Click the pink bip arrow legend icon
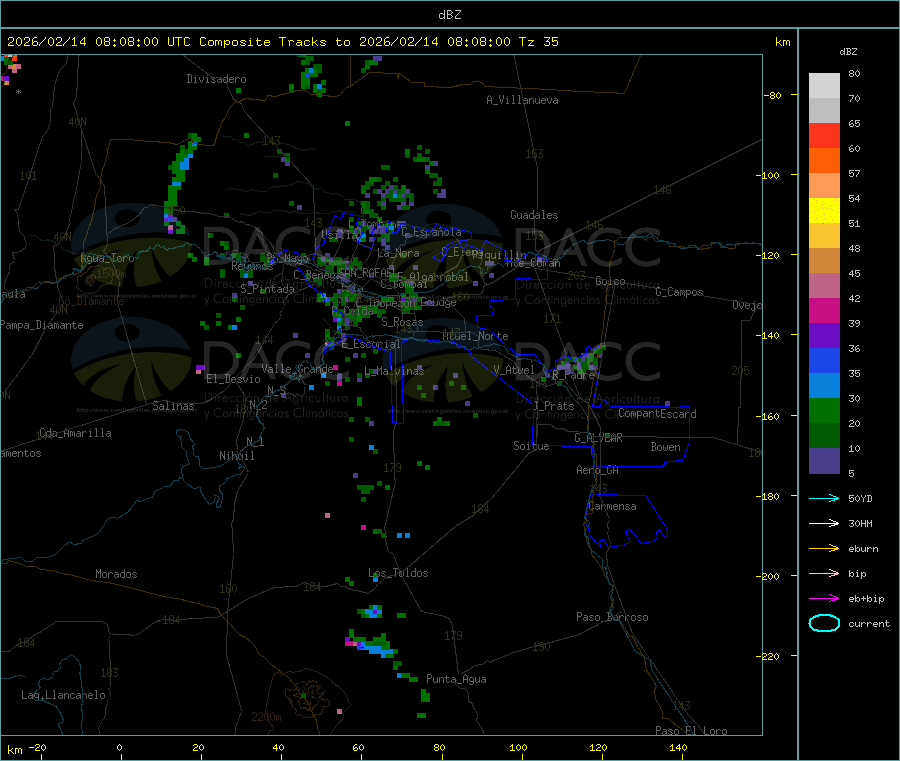Screen dimensions: 900x761 (824, 573)
